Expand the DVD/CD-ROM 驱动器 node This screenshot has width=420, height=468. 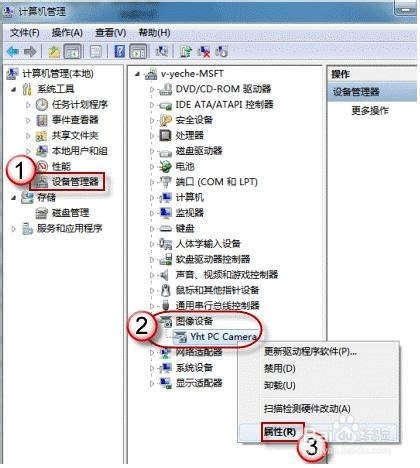152,89
